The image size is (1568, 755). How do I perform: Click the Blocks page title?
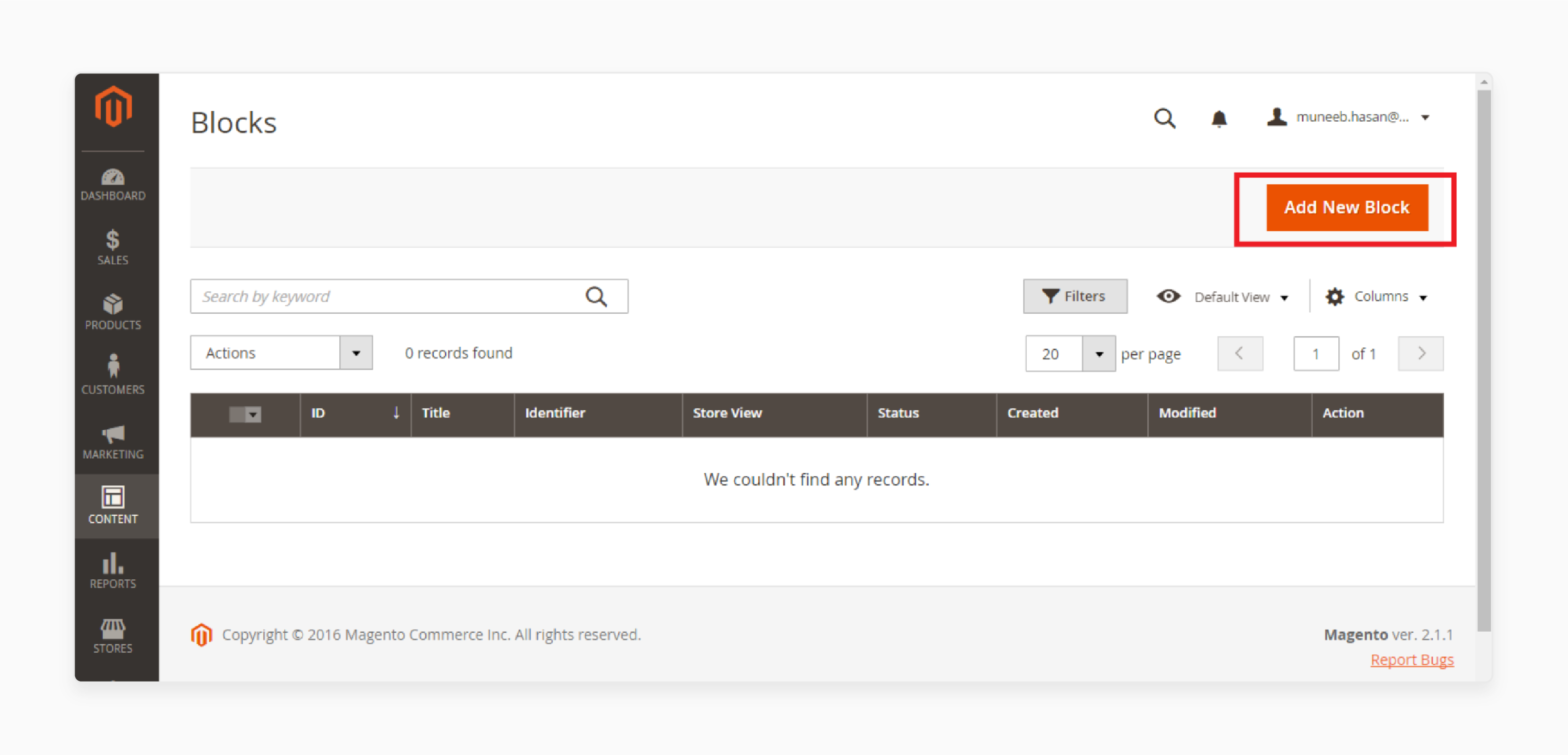point(234,122)
